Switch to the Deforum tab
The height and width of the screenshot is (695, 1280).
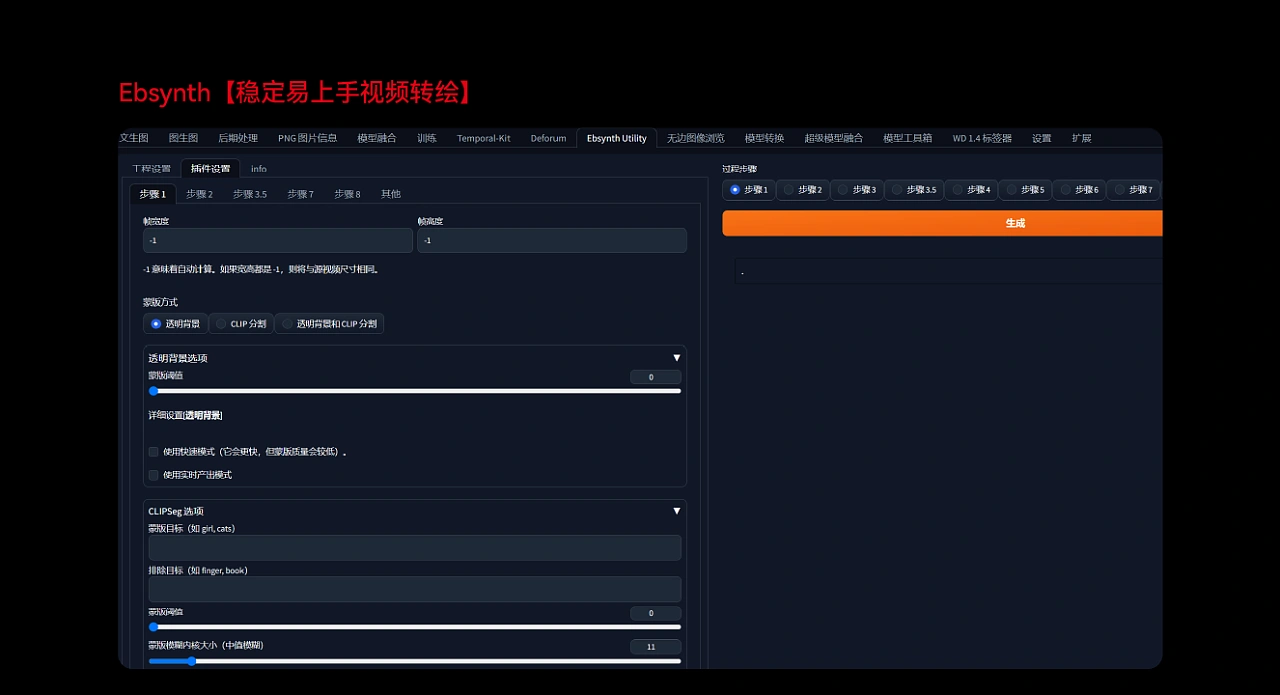pos(548,138)
